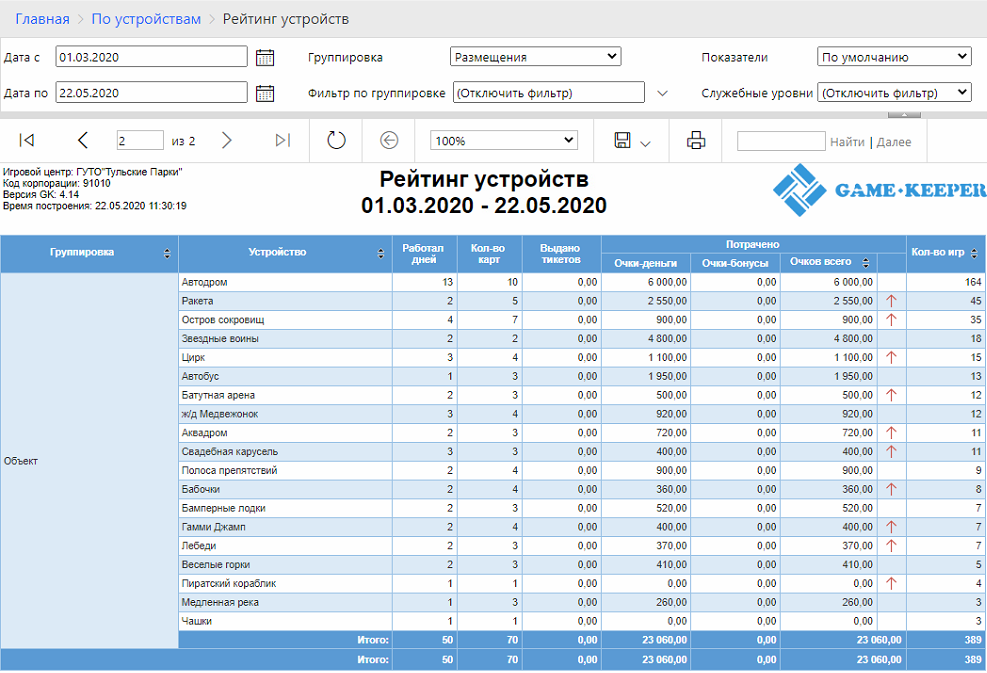This screenshot has height=673, width=987.
Task: Go to last report page
Action: coord(283,140)
